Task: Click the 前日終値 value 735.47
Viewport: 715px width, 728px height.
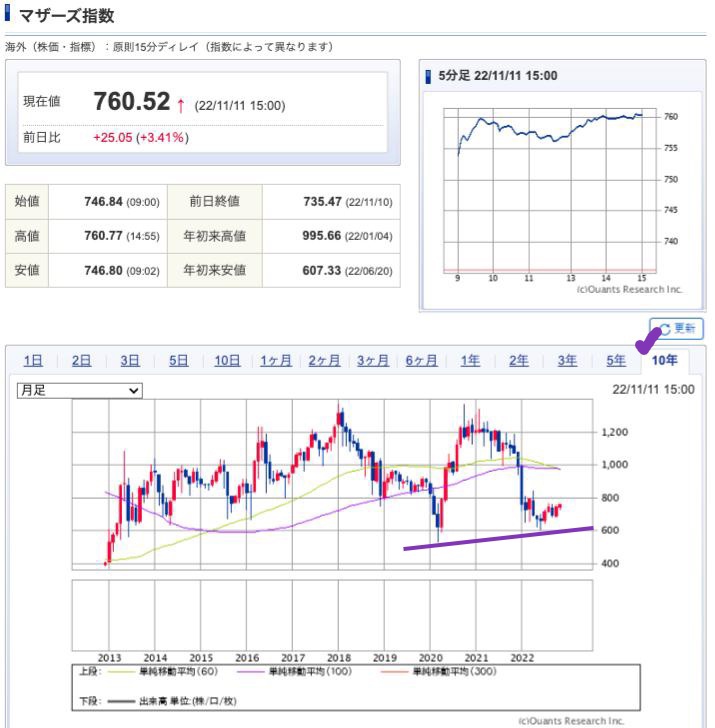Action: (x=322, y=202)
